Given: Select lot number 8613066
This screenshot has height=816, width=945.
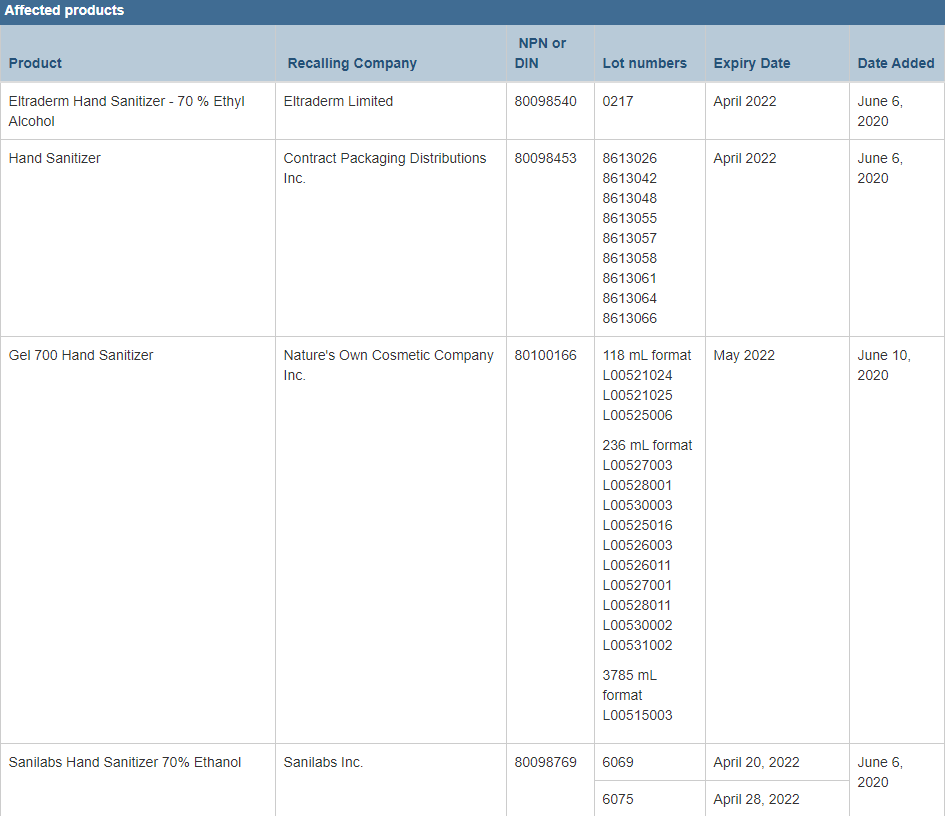Looking at the screenshot, I should point(629,318).
